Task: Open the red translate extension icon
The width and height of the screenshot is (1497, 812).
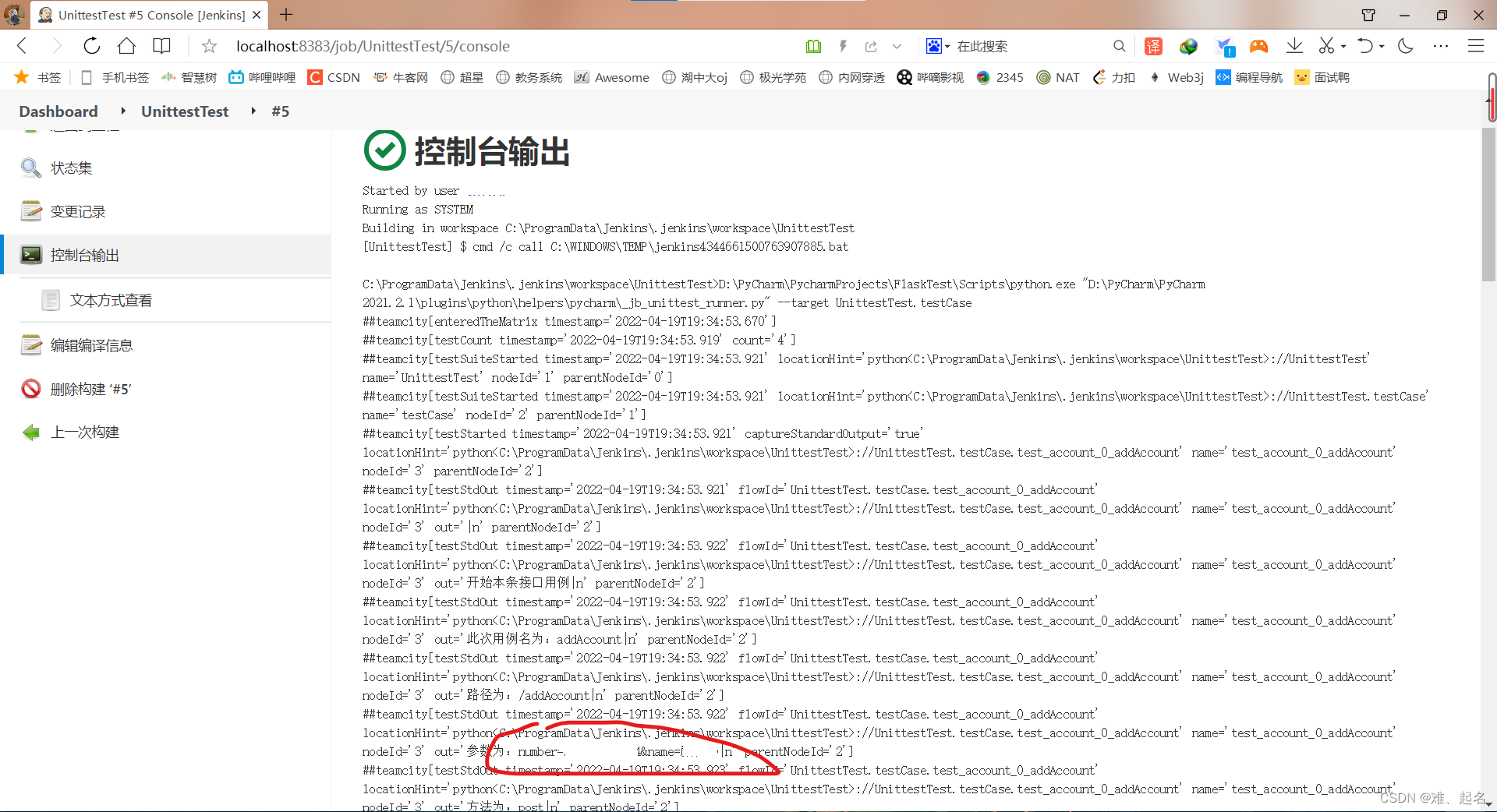Action: [x=1153, y=47]
